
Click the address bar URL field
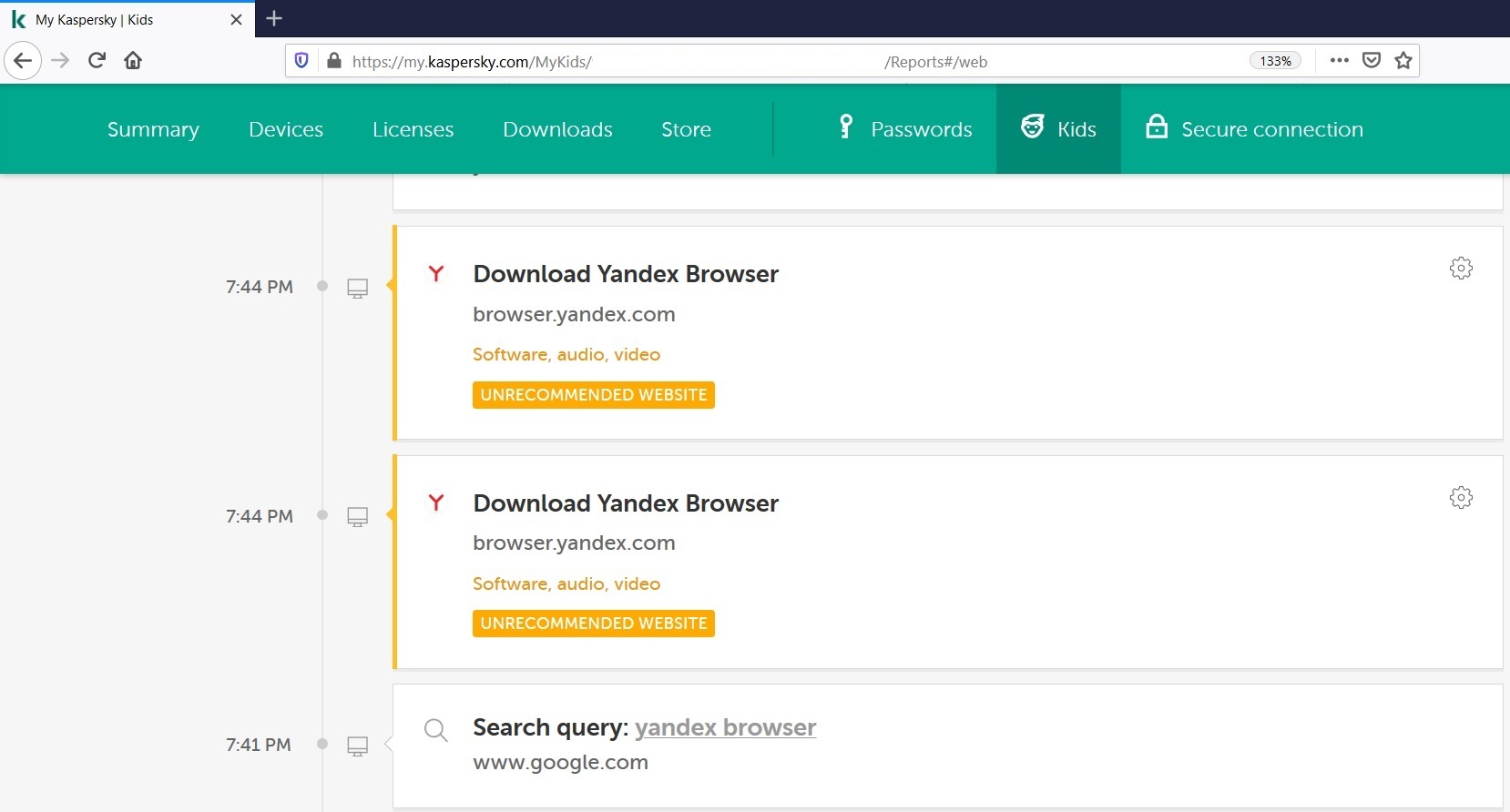[x=729, y=61]
